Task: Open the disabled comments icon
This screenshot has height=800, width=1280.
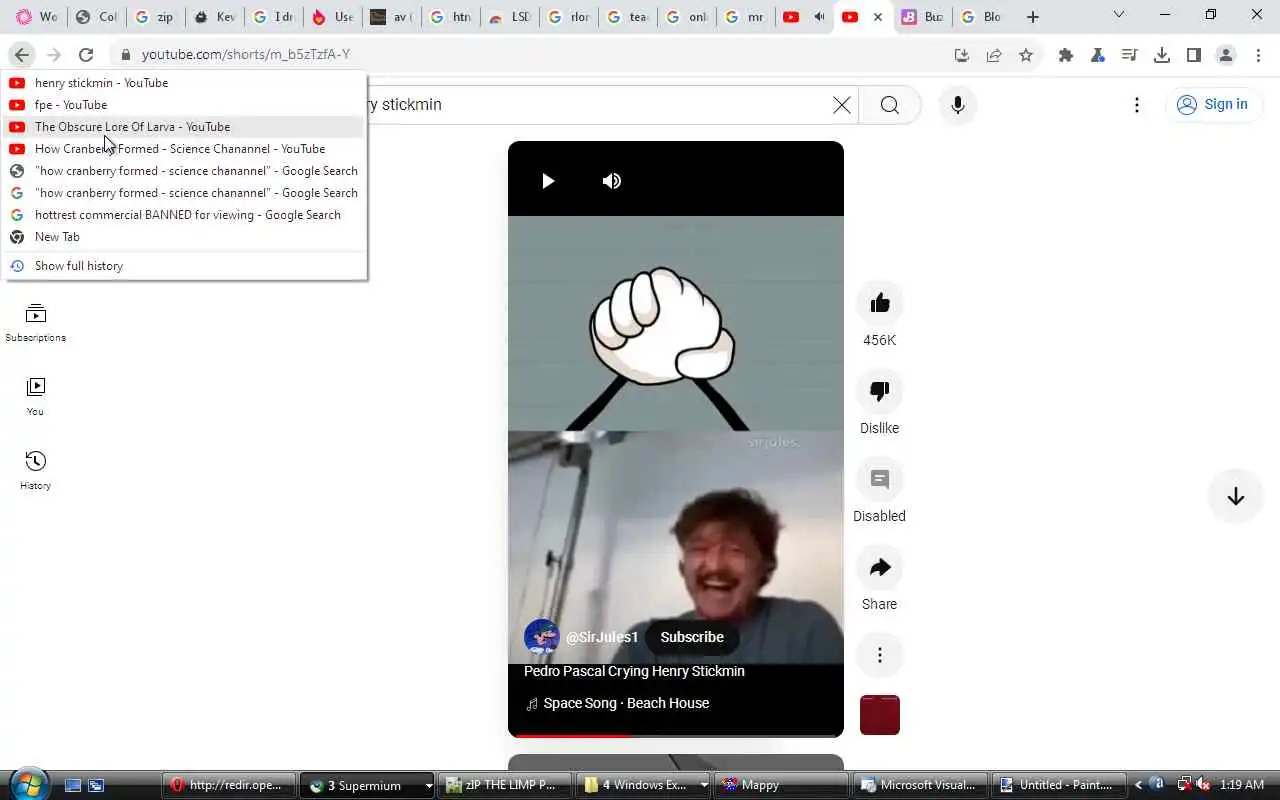Action: click(880, 479)
